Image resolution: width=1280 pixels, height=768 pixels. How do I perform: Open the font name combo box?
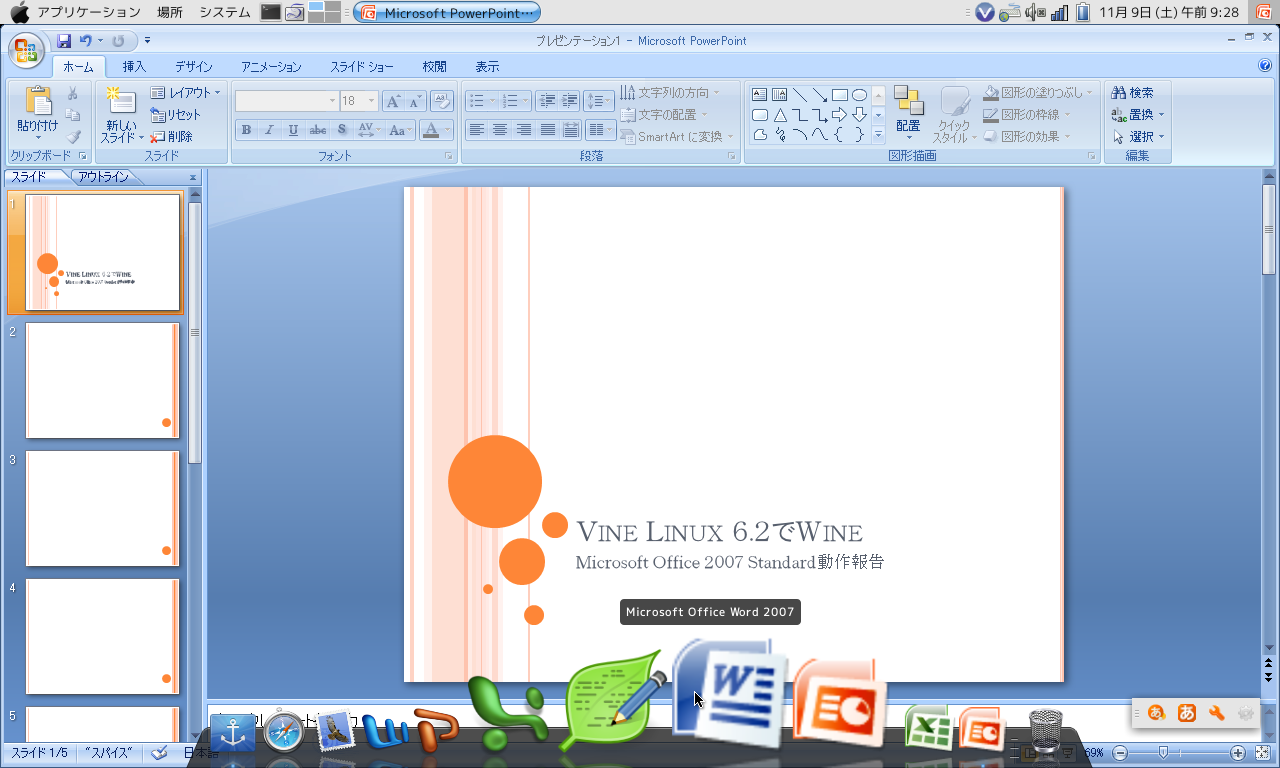pyautogui.click(x=287, y=101)
